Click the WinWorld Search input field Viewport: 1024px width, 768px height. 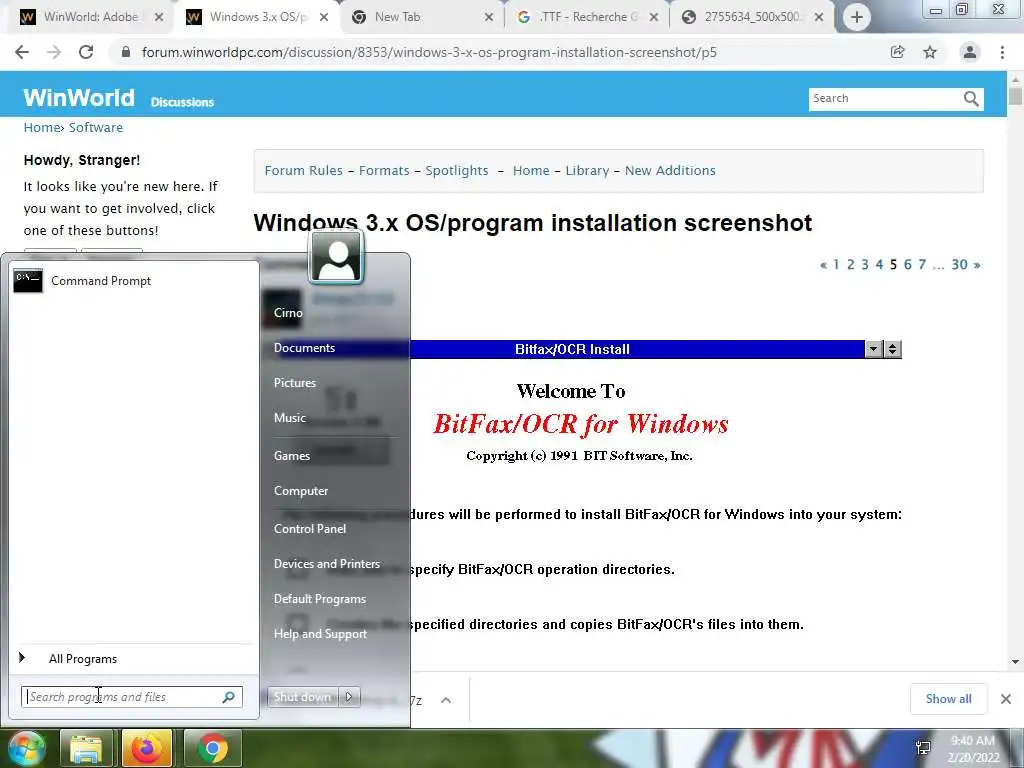click(885, 99)
